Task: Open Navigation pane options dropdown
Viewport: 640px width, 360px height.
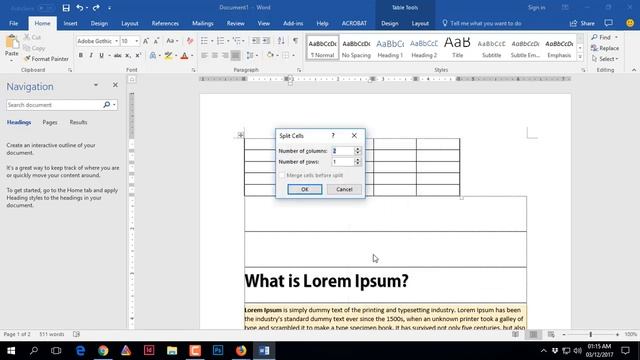Action: coord(96,85)
